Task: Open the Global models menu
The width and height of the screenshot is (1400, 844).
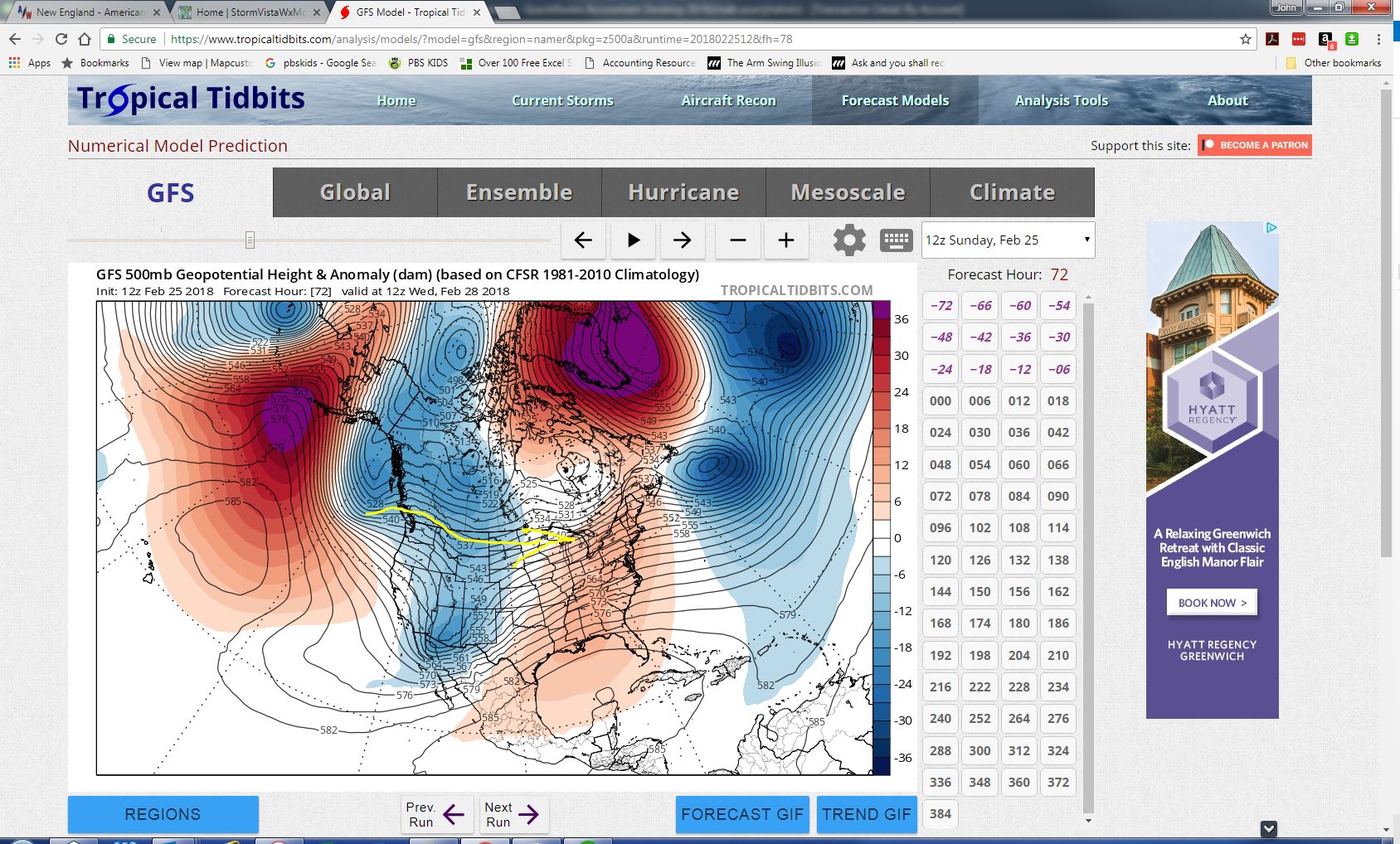Action: pos(355,192)
